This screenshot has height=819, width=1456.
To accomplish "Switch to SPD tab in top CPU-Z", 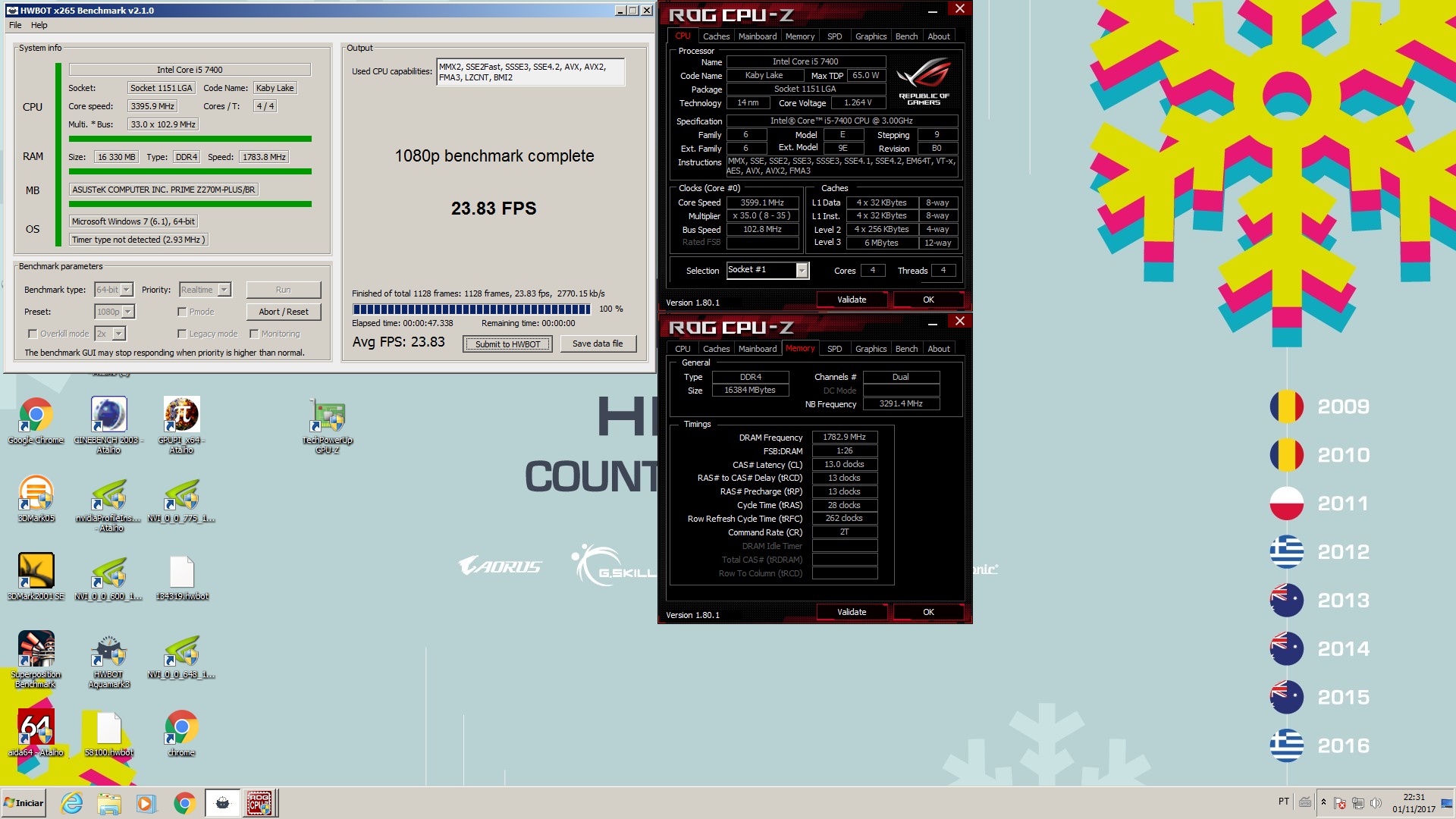I will (x=834, y=36).
